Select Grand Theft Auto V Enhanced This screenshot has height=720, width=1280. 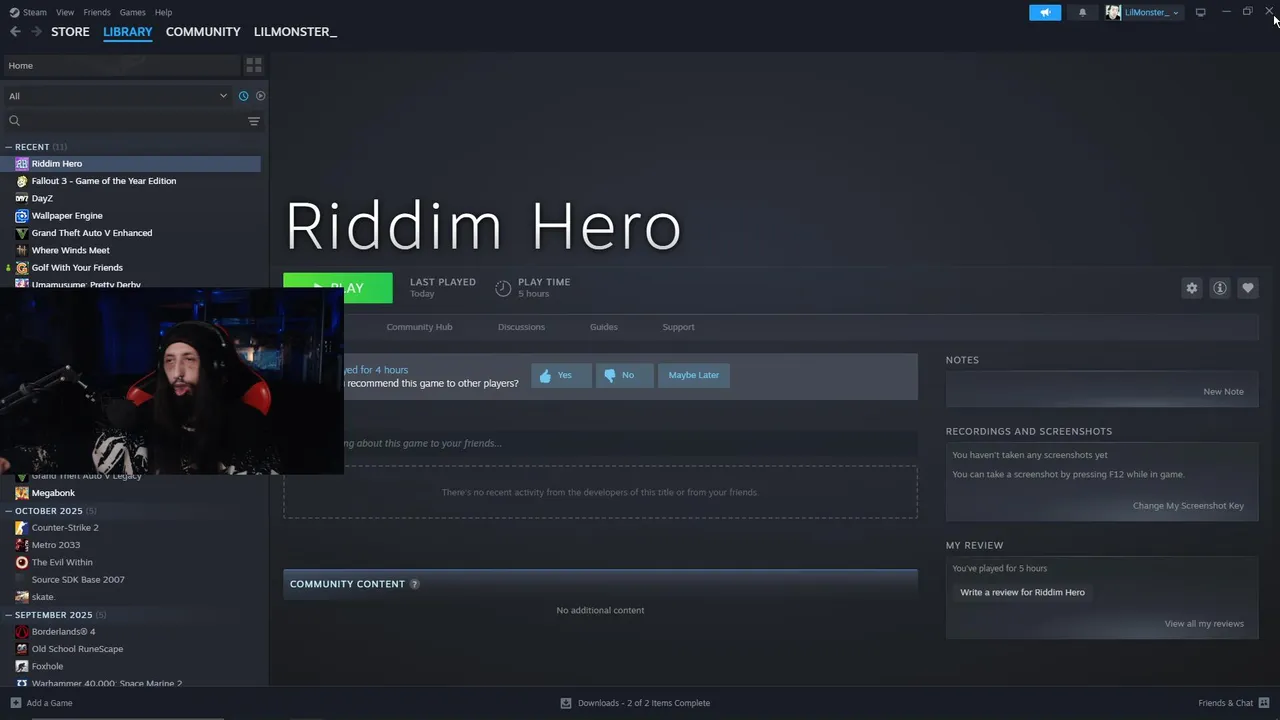pos(92,233)
